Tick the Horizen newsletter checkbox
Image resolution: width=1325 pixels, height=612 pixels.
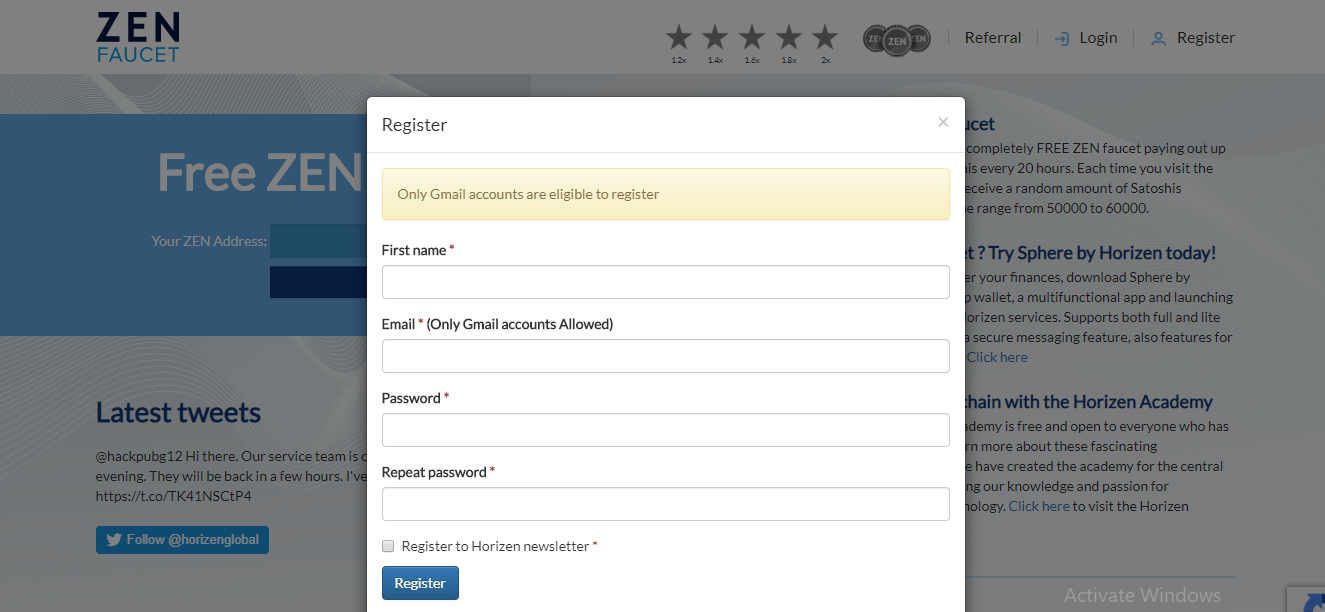[x=388, y=546]
